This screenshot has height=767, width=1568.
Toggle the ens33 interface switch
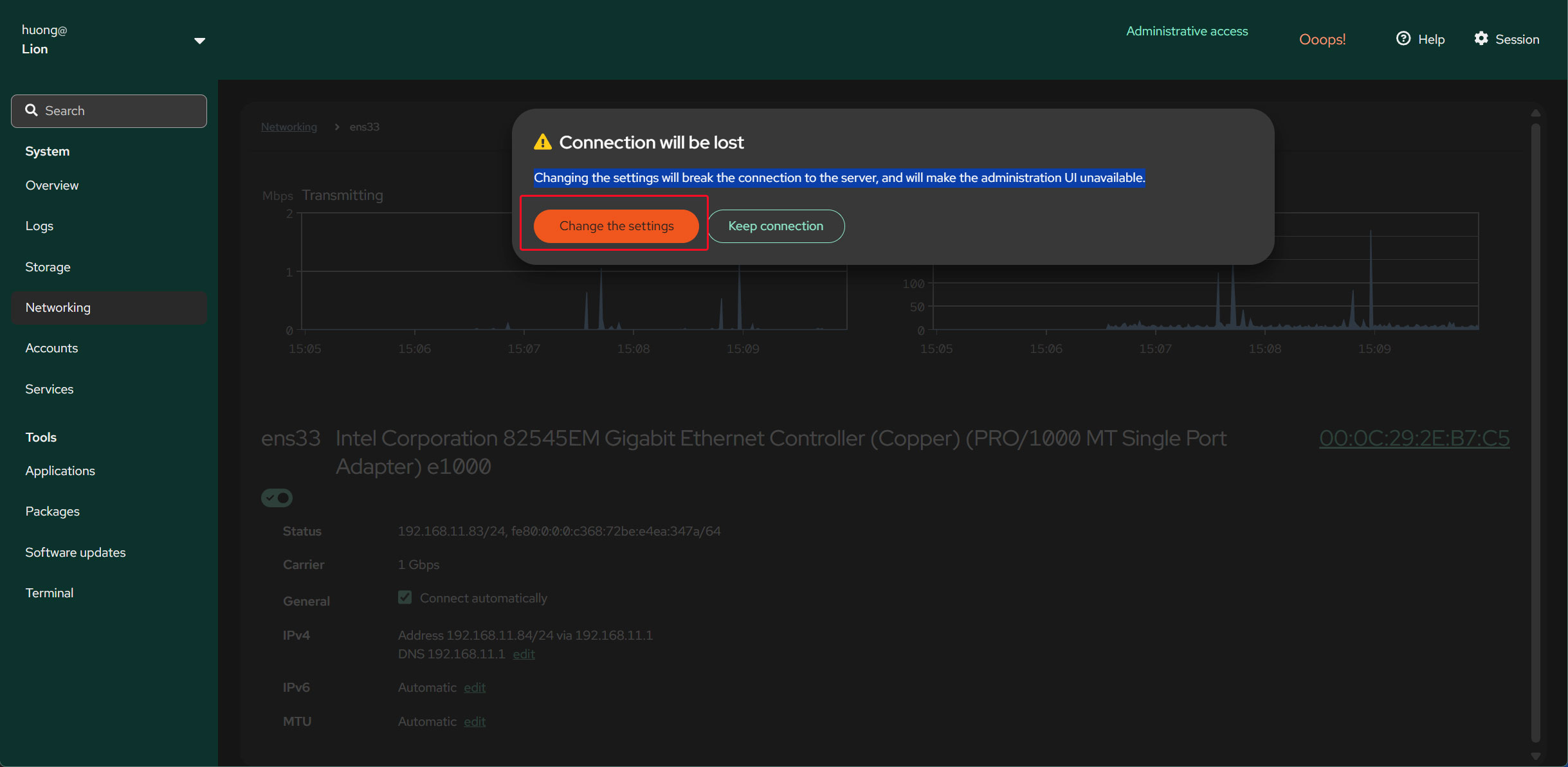click(x=277, y=498)
